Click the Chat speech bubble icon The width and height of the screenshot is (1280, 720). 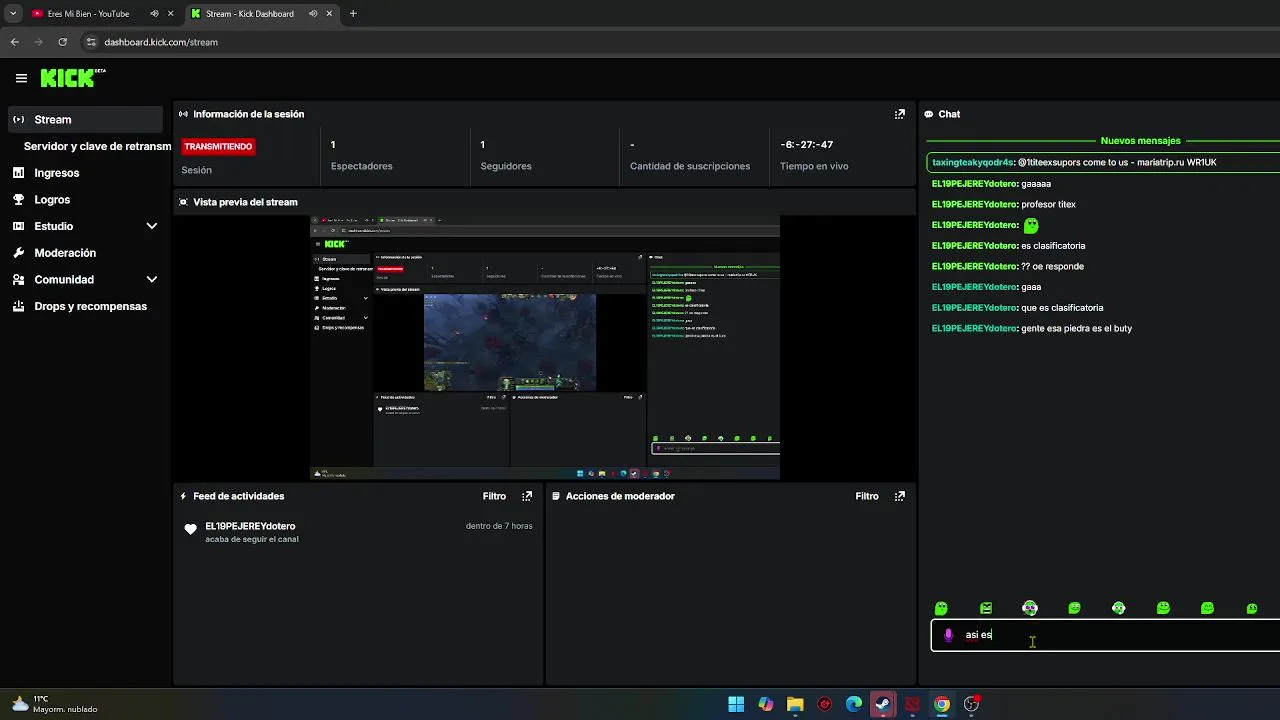pos(929,114)
